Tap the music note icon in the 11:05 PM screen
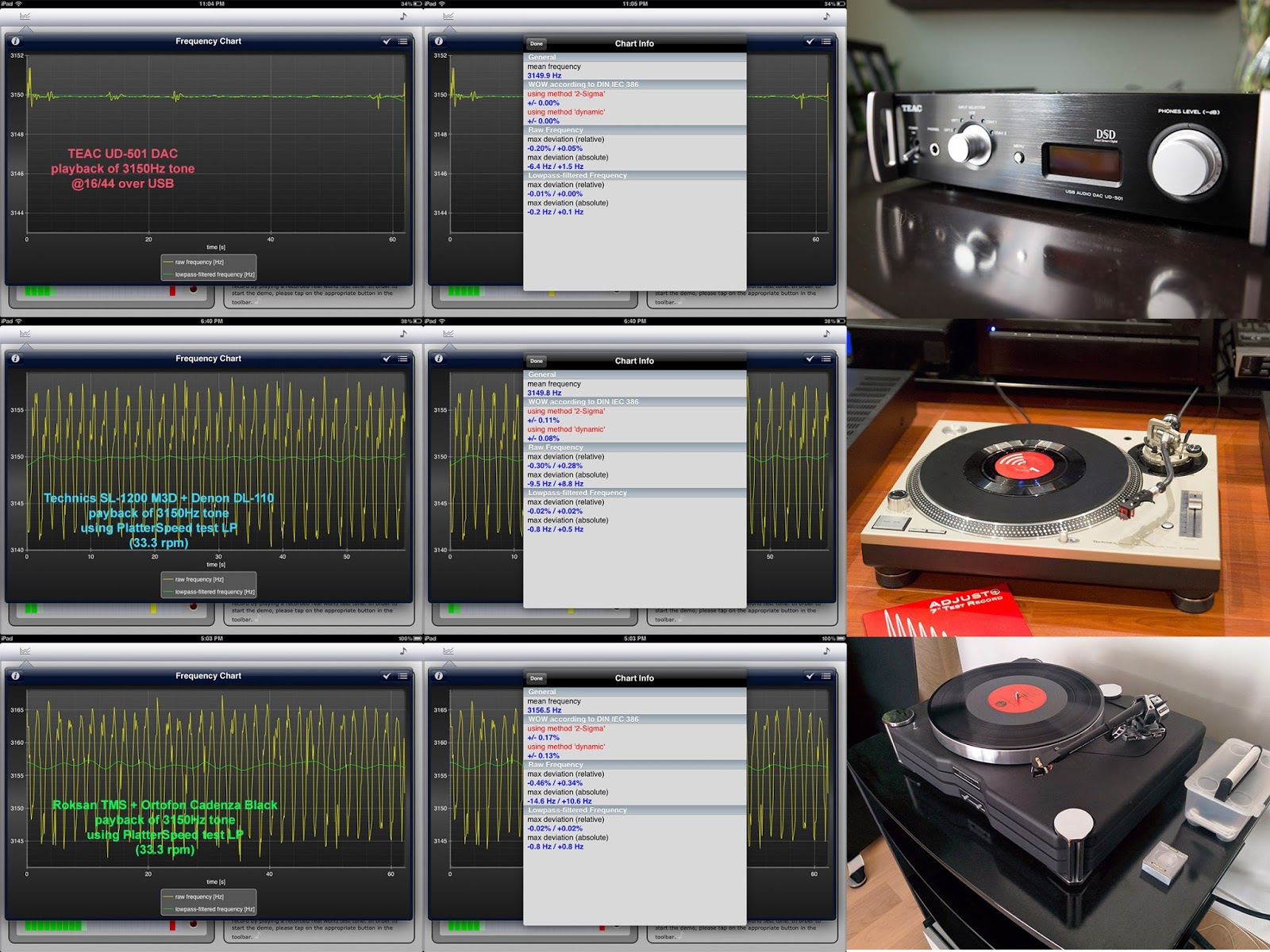 point(826,17)
